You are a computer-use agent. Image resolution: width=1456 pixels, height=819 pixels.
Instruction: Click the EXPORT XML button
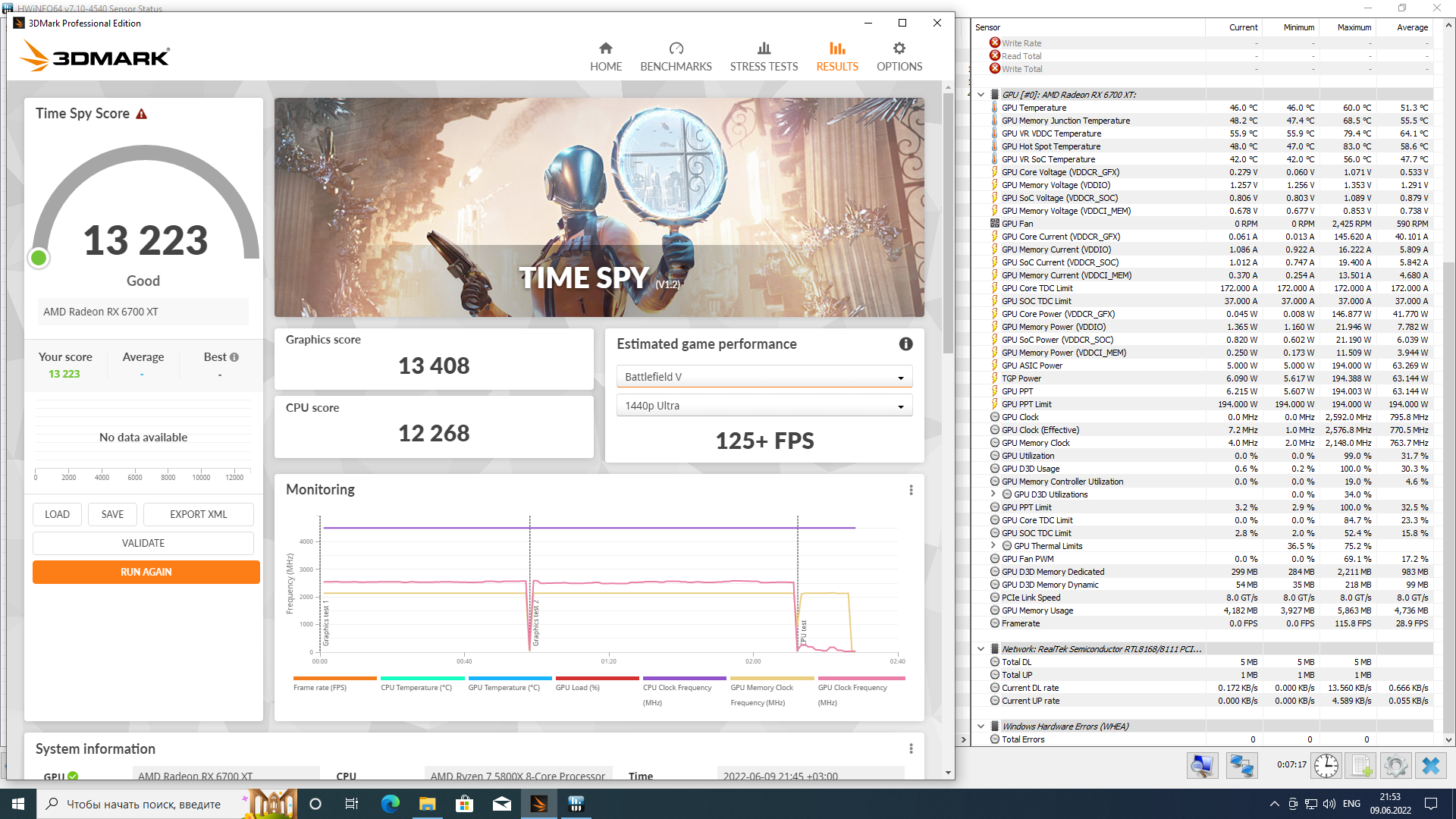click(198, 514)
